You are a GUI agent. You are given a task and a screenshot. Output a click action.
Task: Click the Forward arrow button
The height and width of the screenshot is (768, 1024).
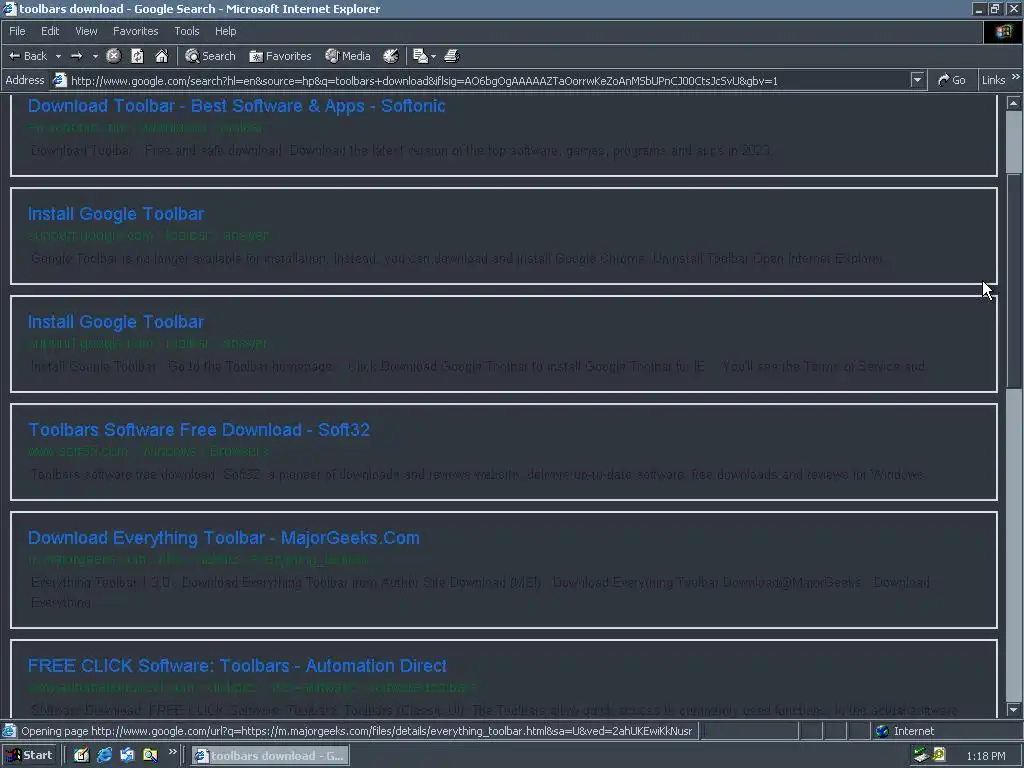[x=76, y=56]
